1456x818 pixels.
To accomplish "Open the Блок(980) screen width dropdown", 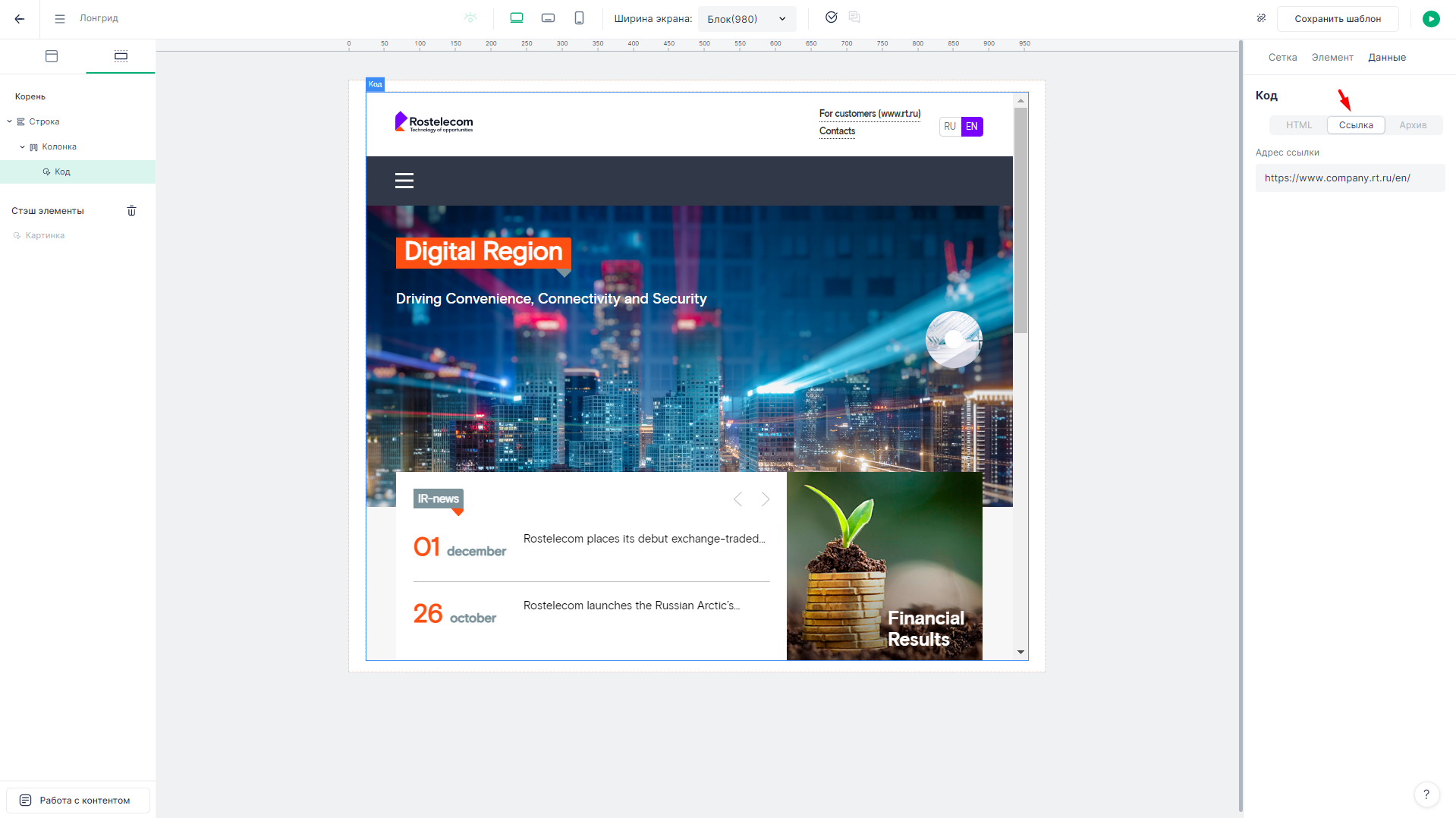I will (x=747, y=19).
